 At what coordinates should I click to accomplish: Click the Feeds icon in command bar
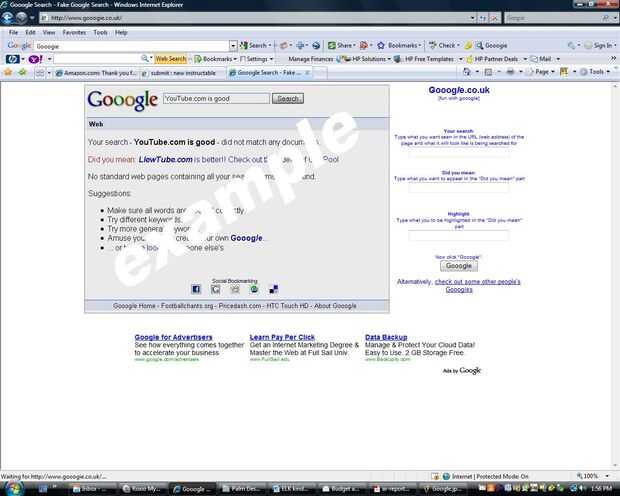click(489, 72)
